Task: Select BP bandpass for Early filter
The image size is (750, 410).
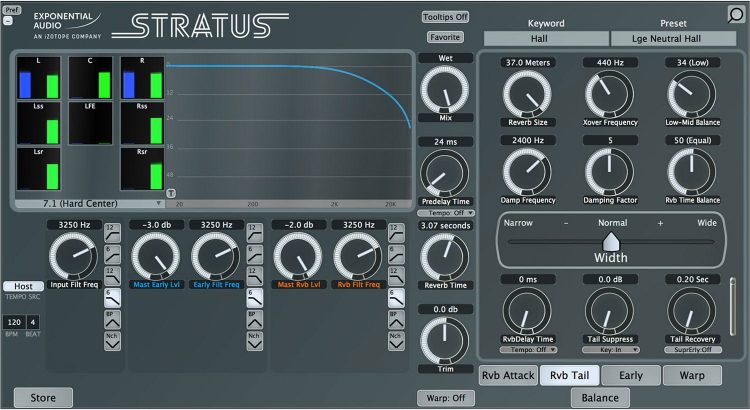Action: (254, 320)
